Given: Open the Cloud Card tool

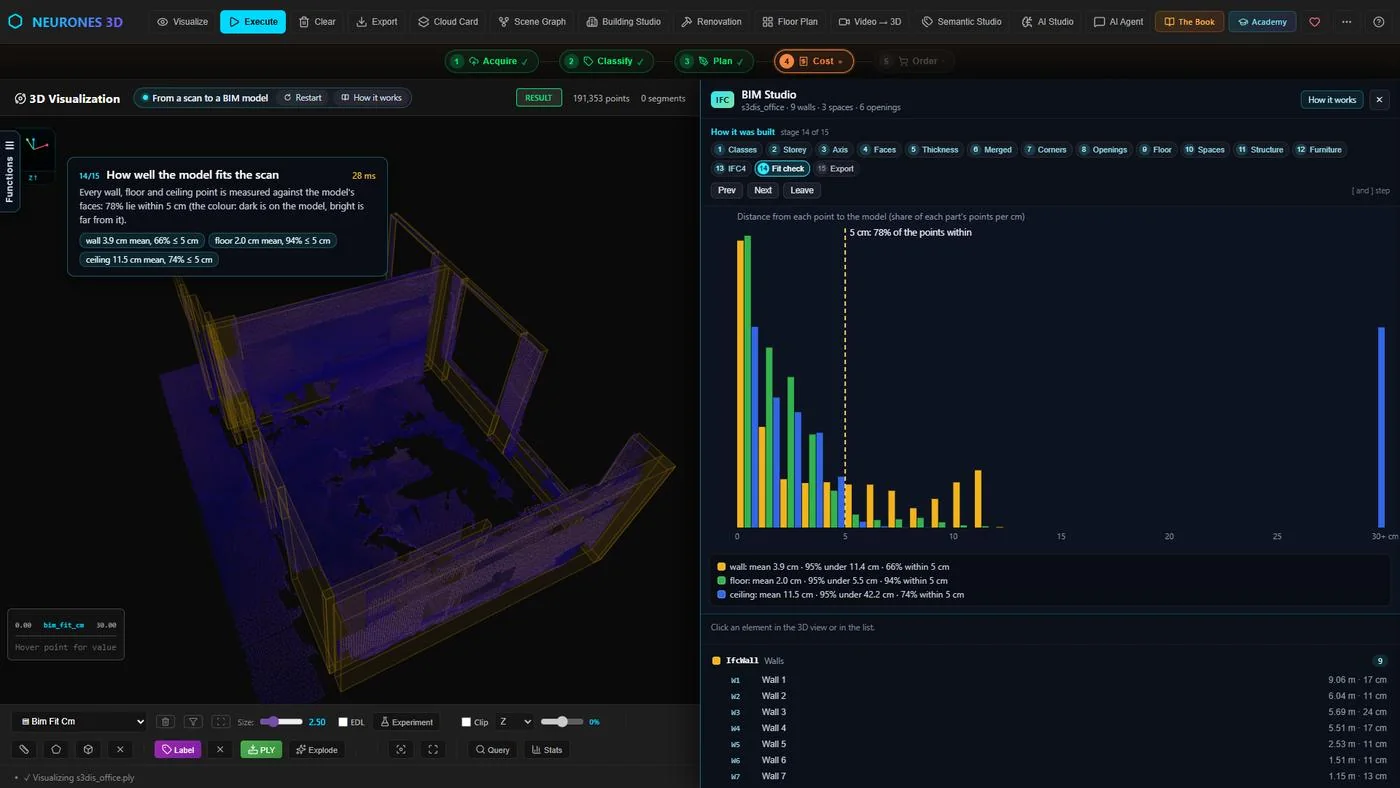Looking at the screenshot, I should [448, 21].
